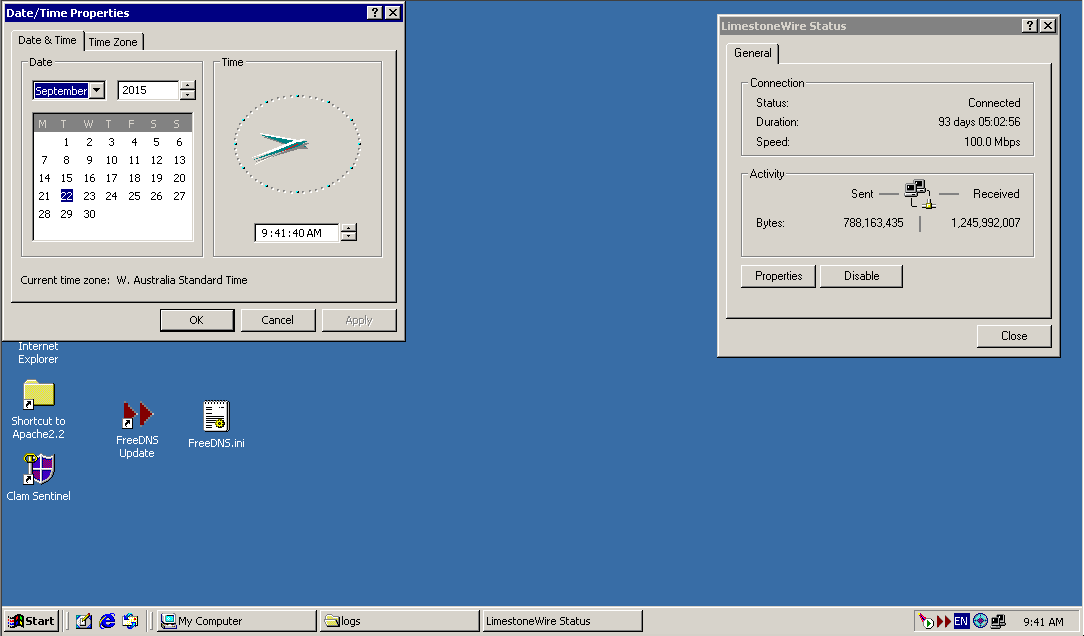Click the tray clock showing 9:41 AM
Screen dimensions: 1084x636
pos(1043,621)
